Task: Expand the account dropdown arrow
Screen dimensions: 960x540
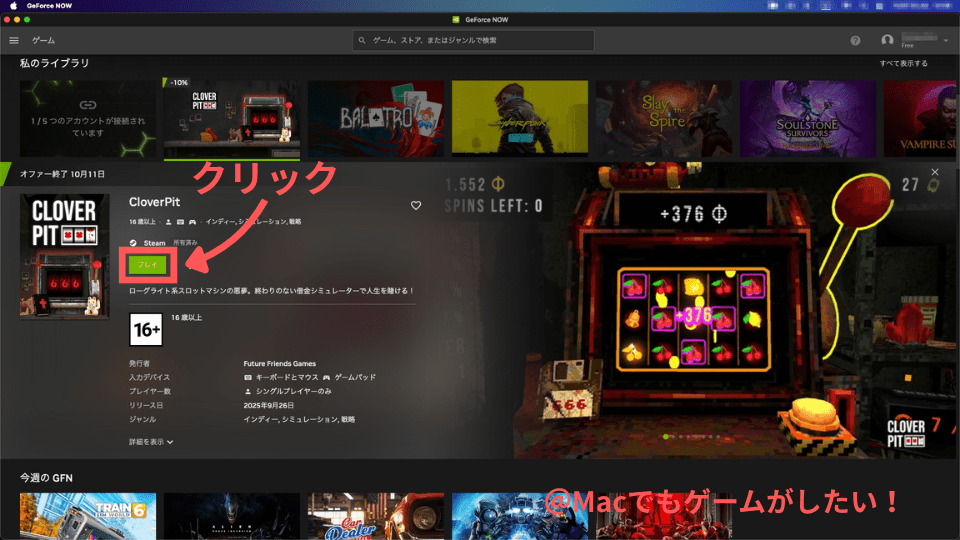Action: pyautogui.click(x=946, y=40)
